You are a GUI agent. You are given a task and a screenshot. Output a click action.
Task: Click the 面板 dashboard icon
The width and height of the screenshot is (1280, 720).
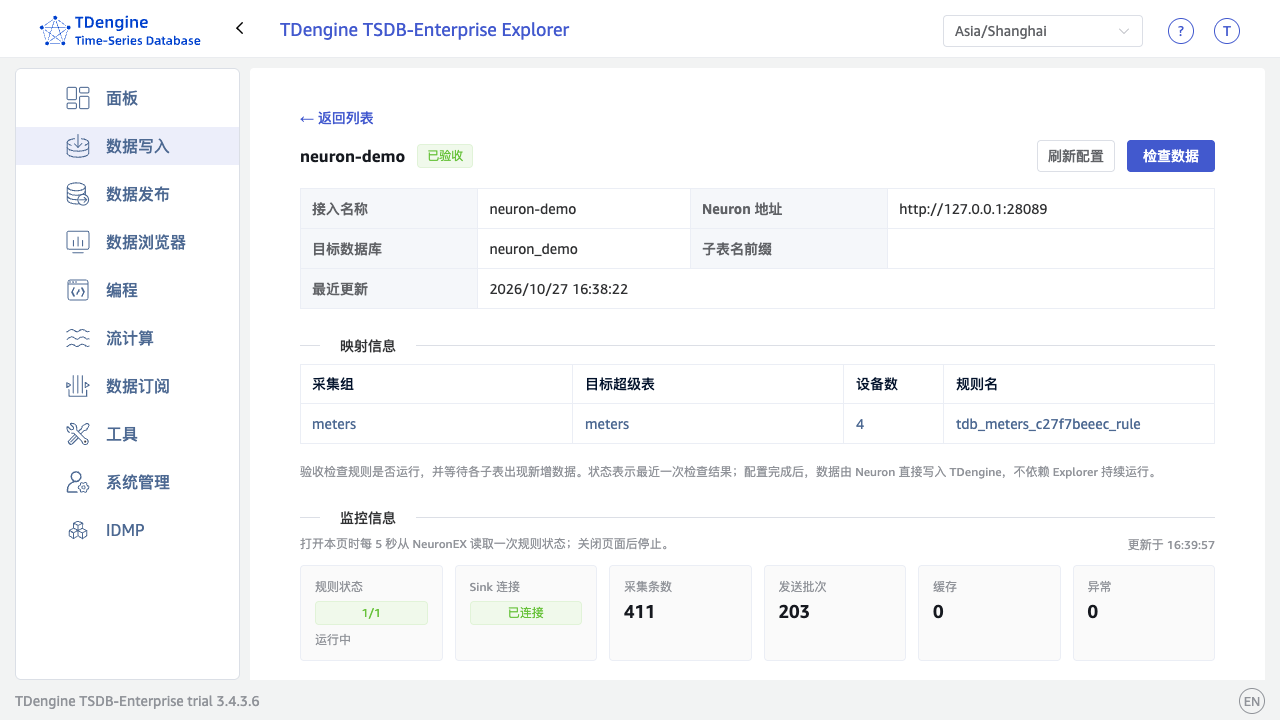[x=78, y=98]
